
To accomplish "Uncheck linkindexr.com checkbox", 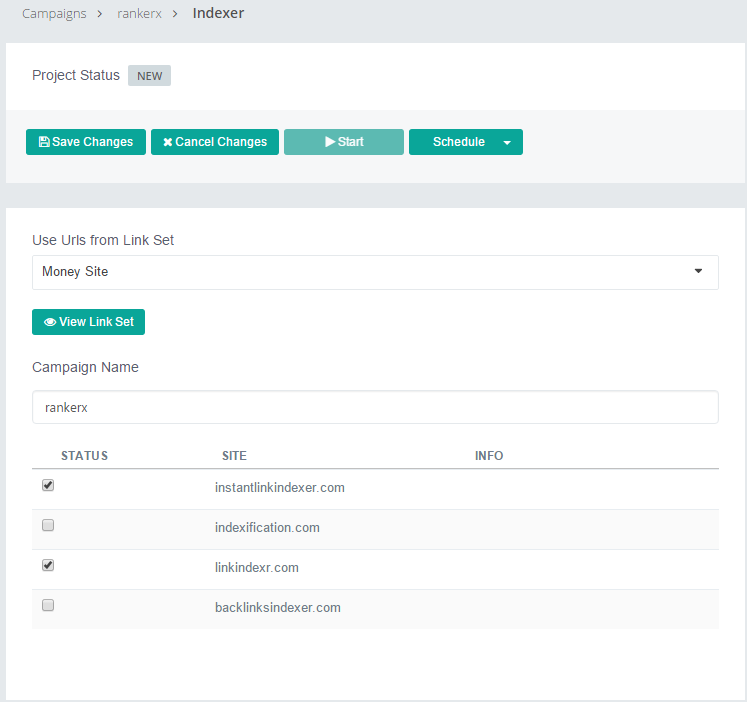I will [48, 565].
